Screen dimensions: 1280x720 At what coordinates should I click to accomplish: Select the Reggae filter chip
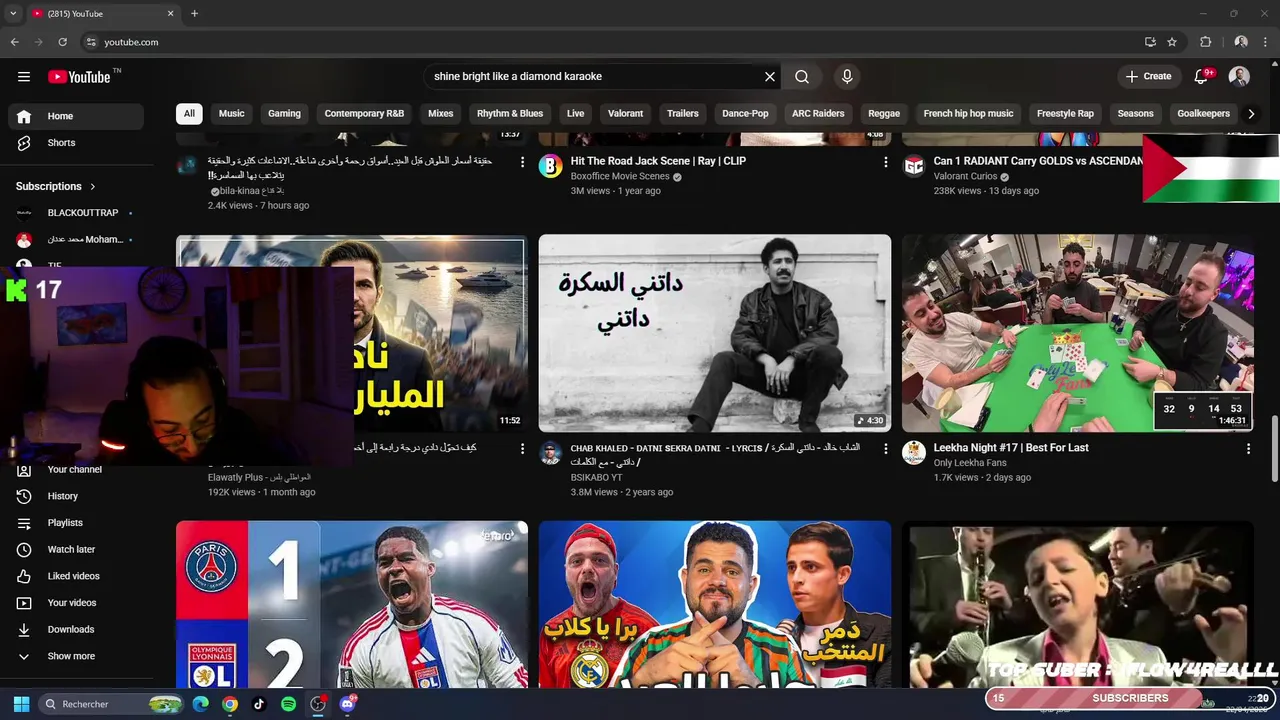[884, 113]
